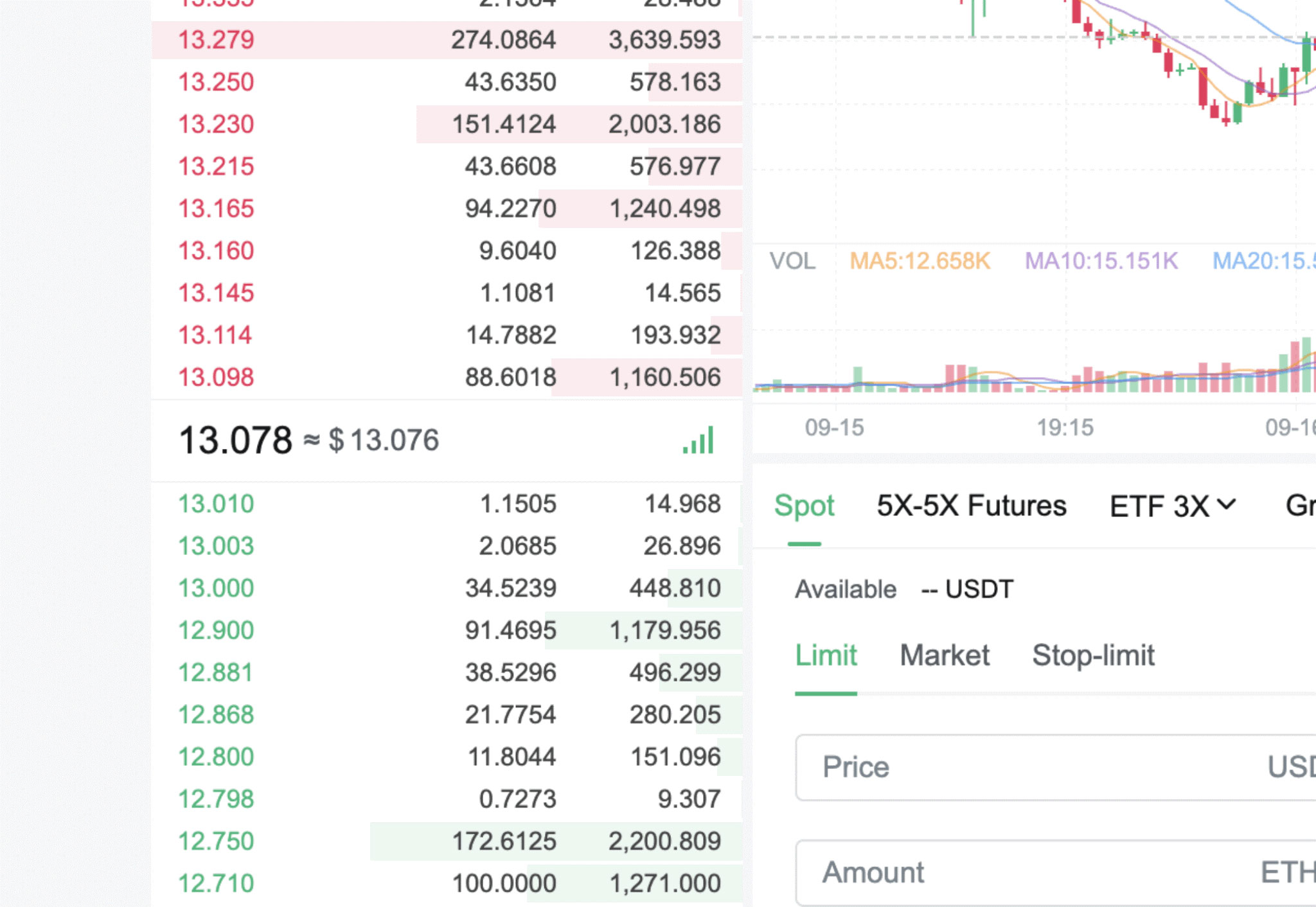
Task: Select buy order at price 12.900
Action: 216,630
